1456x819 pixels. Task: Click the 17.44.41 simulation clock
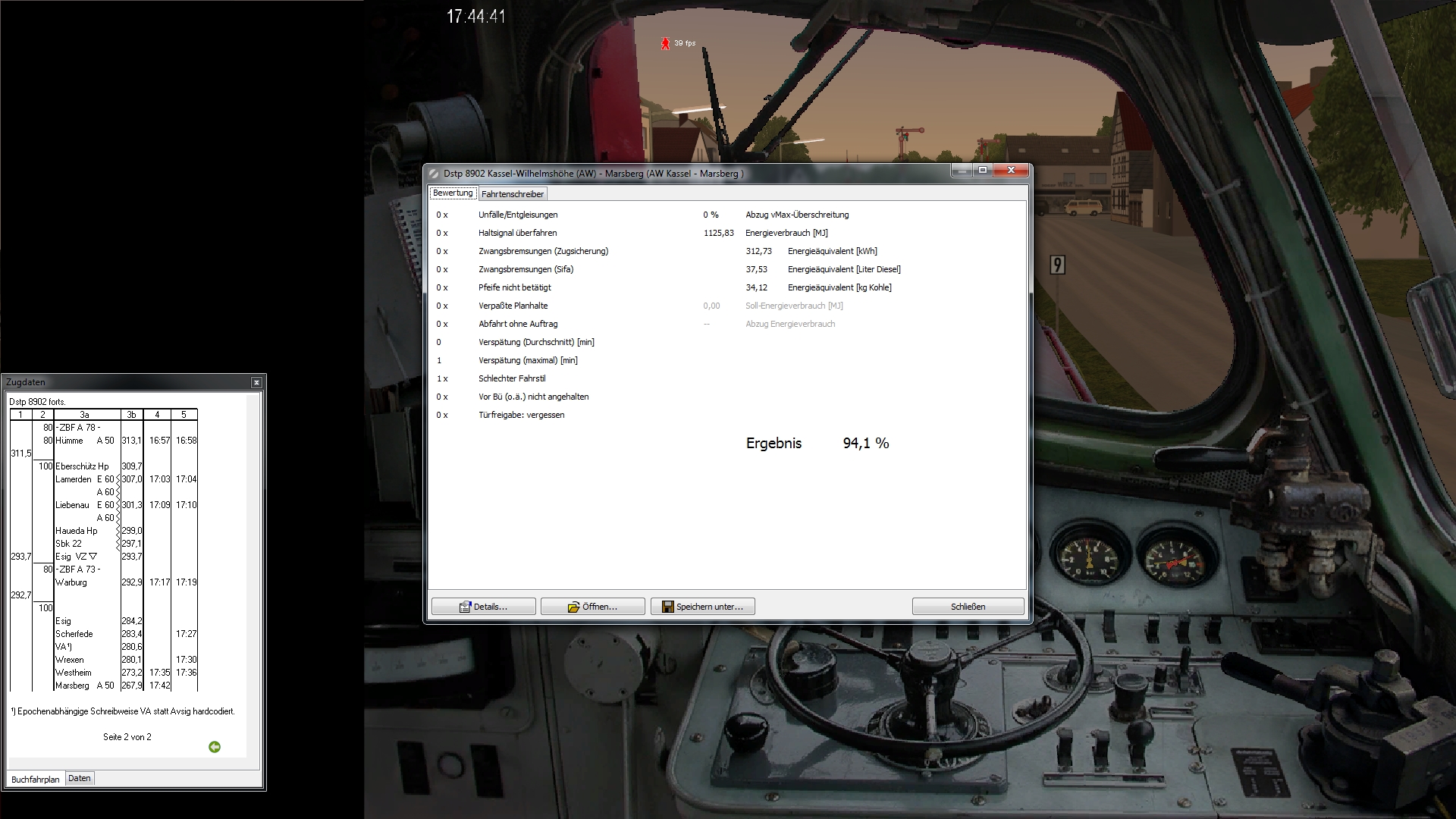(x=475, y=16)
